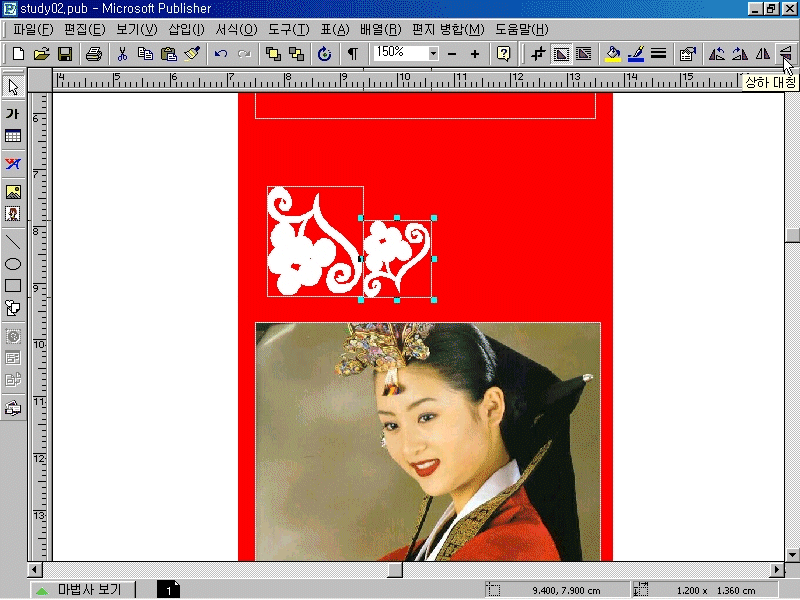Open a file with the folder icon

(41, 54)
